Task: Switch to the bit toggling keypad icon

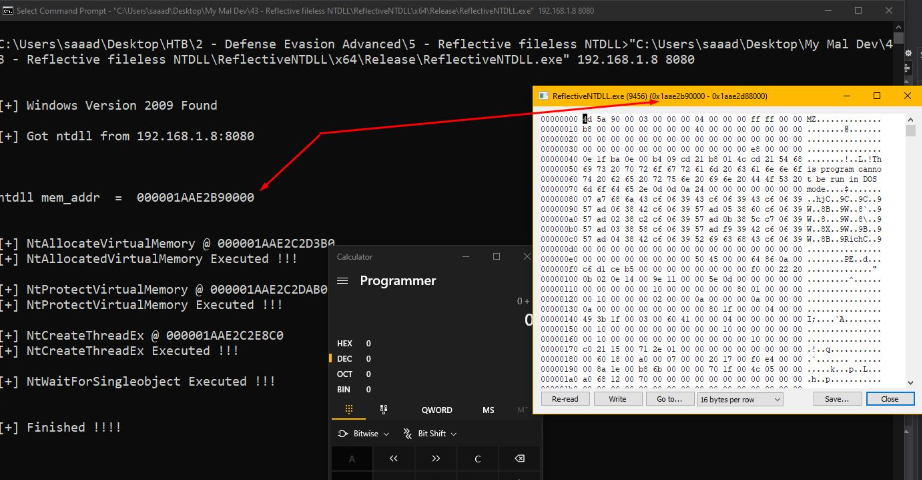Action: tap(383, 409)
